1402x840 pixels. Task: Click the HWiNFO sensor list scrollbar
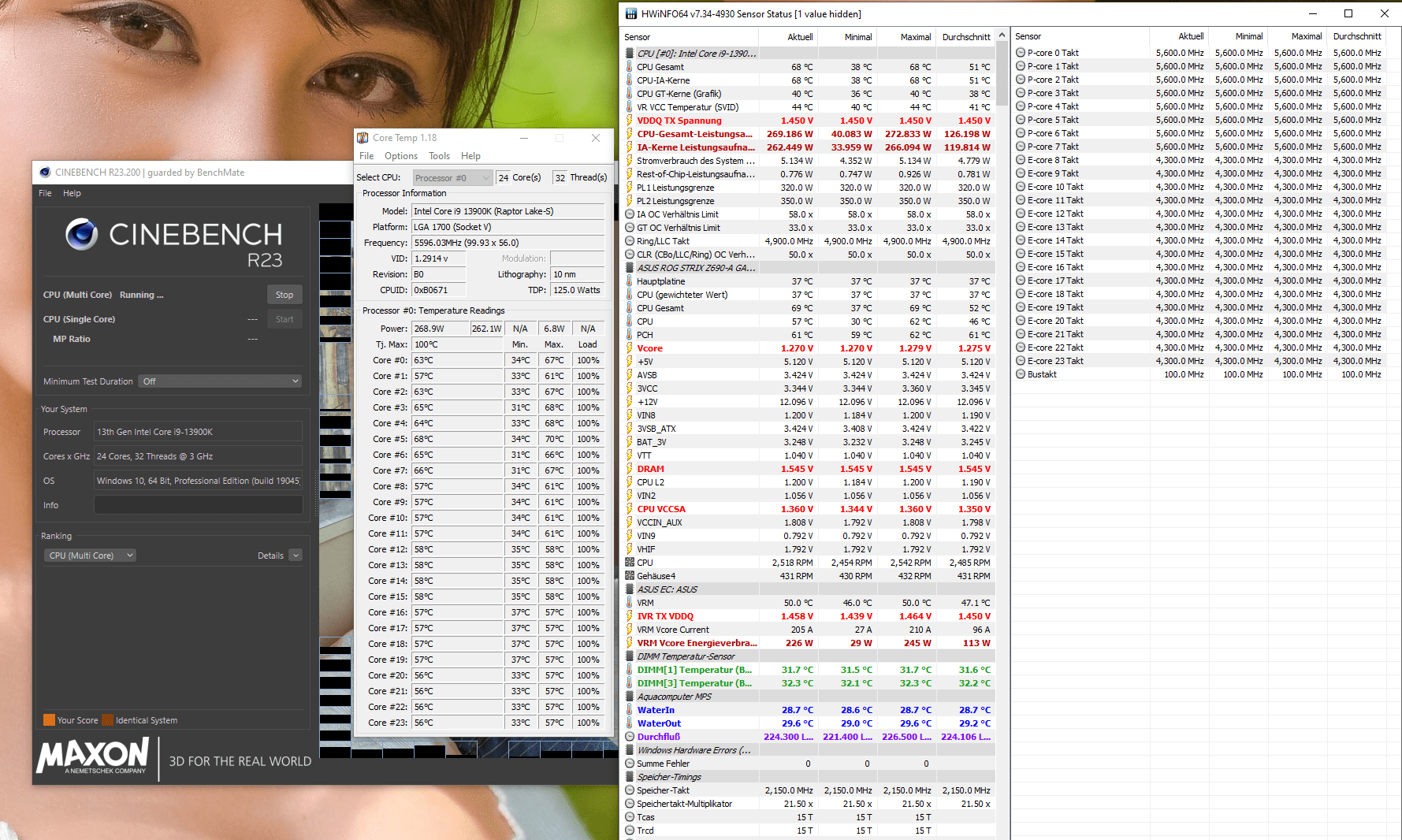pos(1002,74)
